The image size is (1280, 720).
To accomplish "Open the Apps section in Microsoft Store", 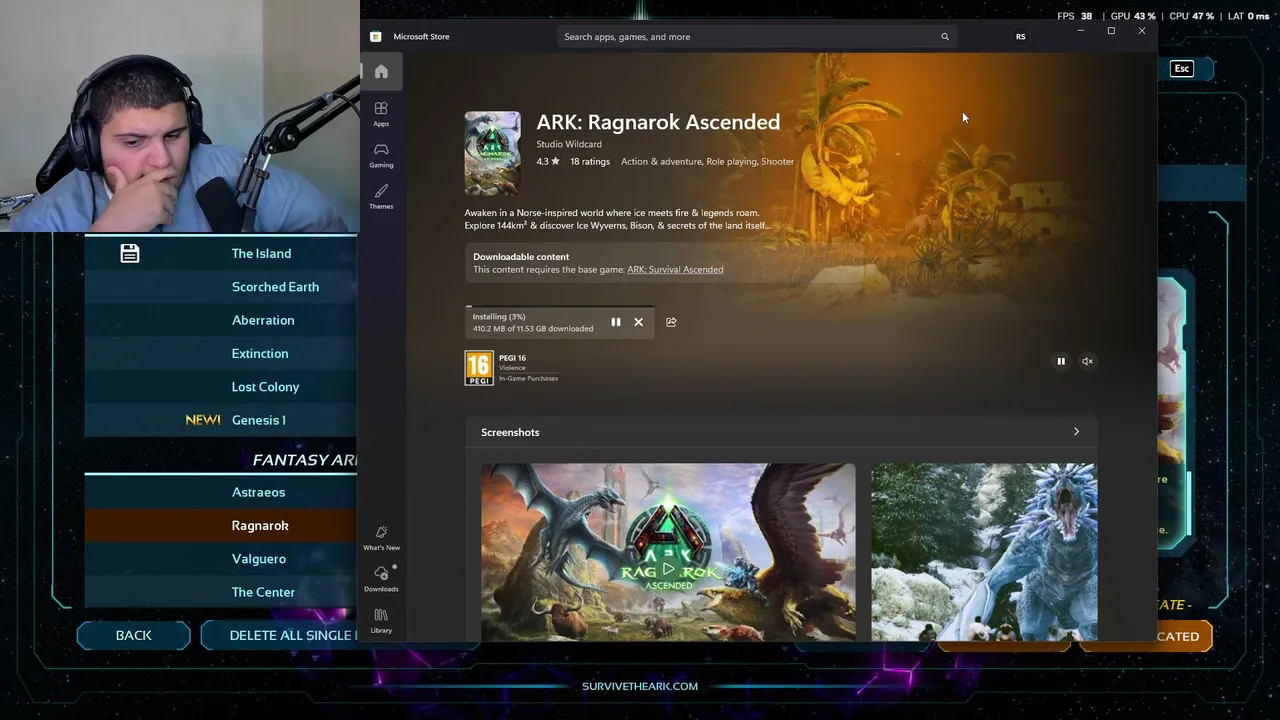I will 381,113.
